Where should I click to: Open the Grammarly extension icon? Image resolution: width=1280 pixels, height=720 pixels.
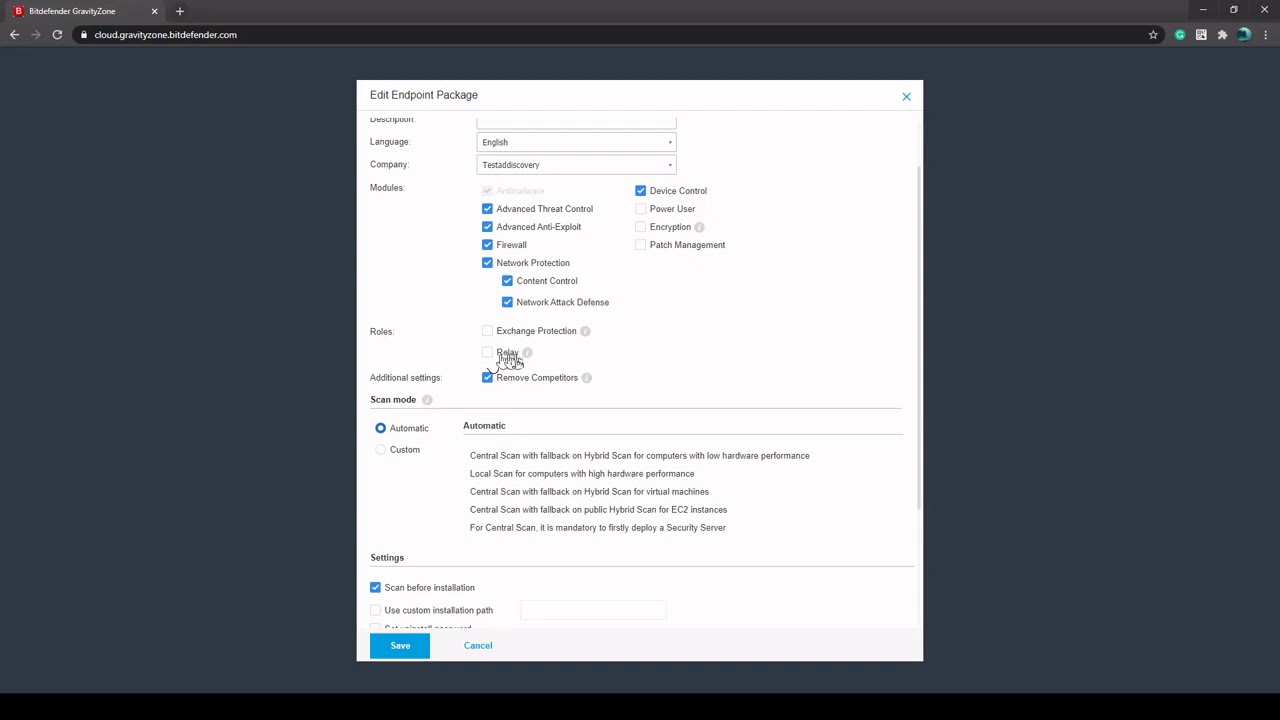tap(1180, 35)
